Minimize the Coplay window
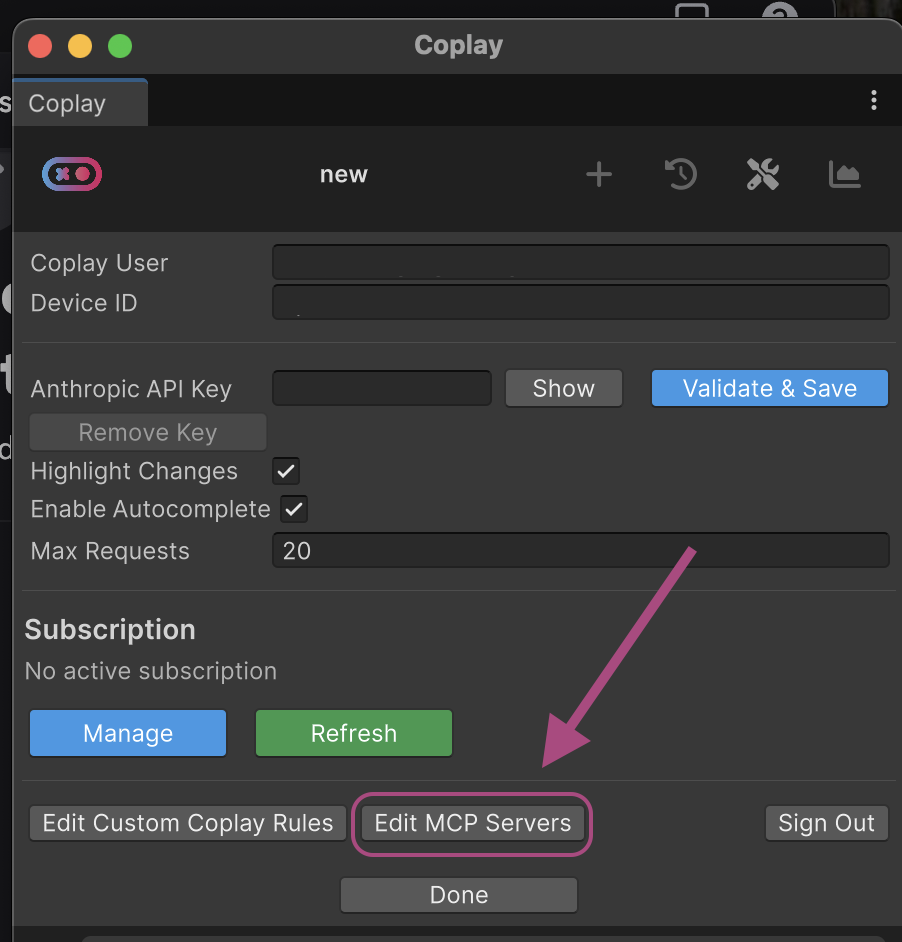This screenshot has height=942, width=902. (x=80, y=46)
